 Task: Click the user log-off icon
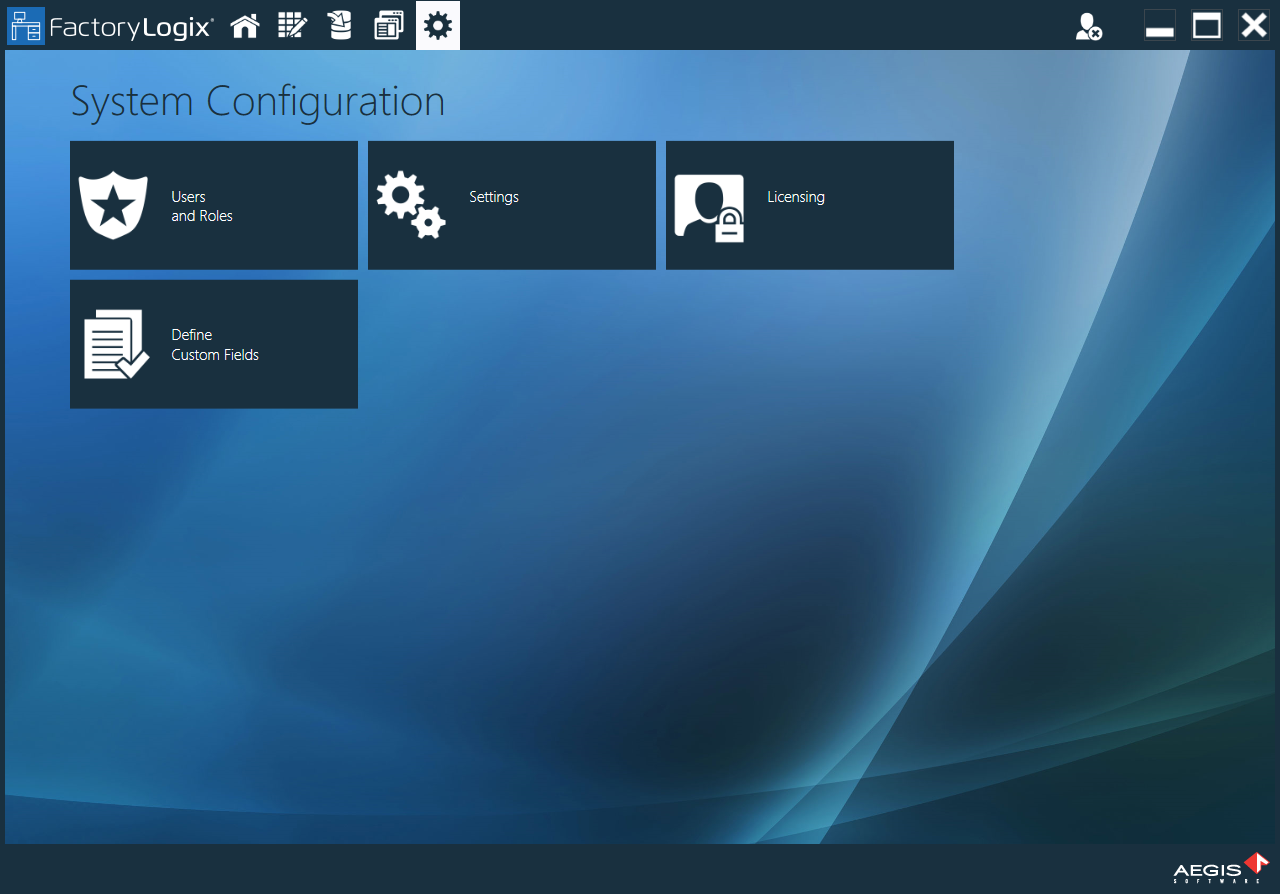tap(1089, 27)
